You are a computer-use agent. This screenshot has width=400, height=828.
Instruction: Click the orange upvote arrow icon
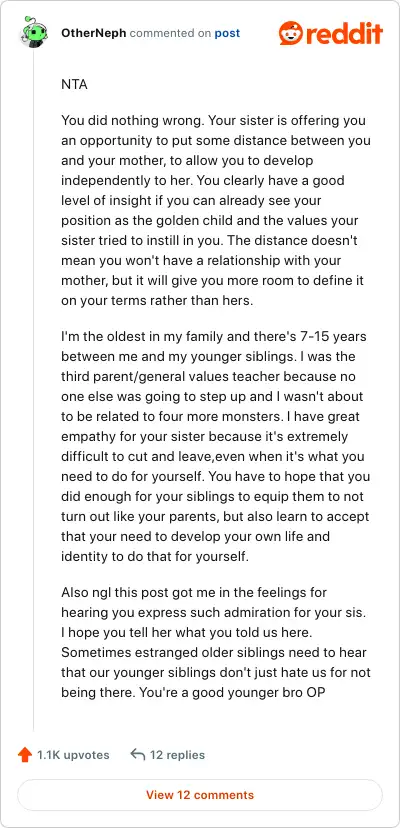pyautogui.click(x=25, y=755)
